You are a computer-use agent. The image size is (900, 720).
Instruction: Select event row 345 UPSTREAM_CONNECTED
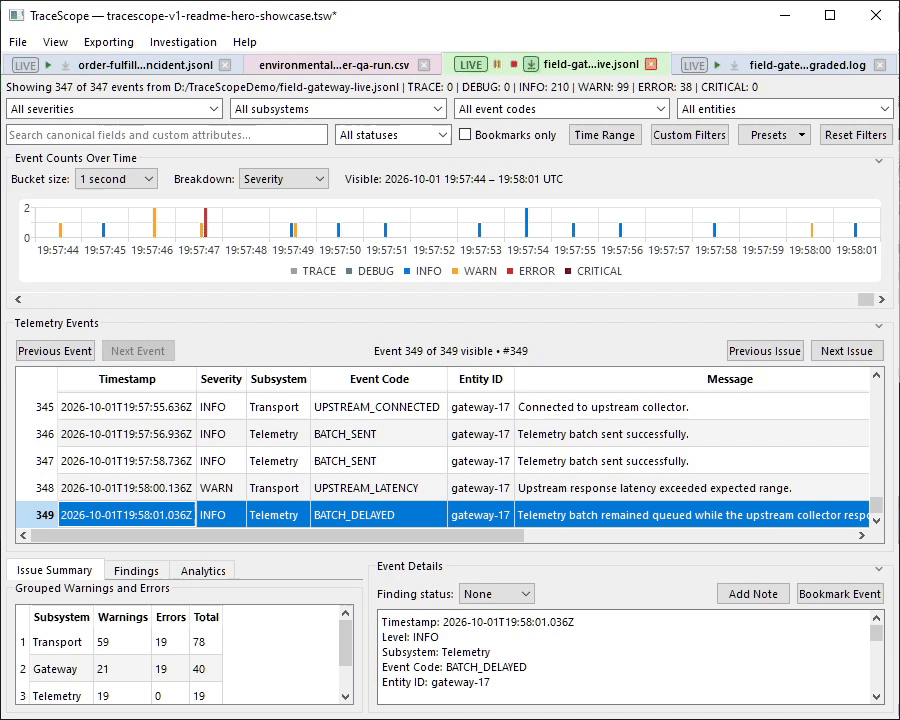[x=442, y=407]
